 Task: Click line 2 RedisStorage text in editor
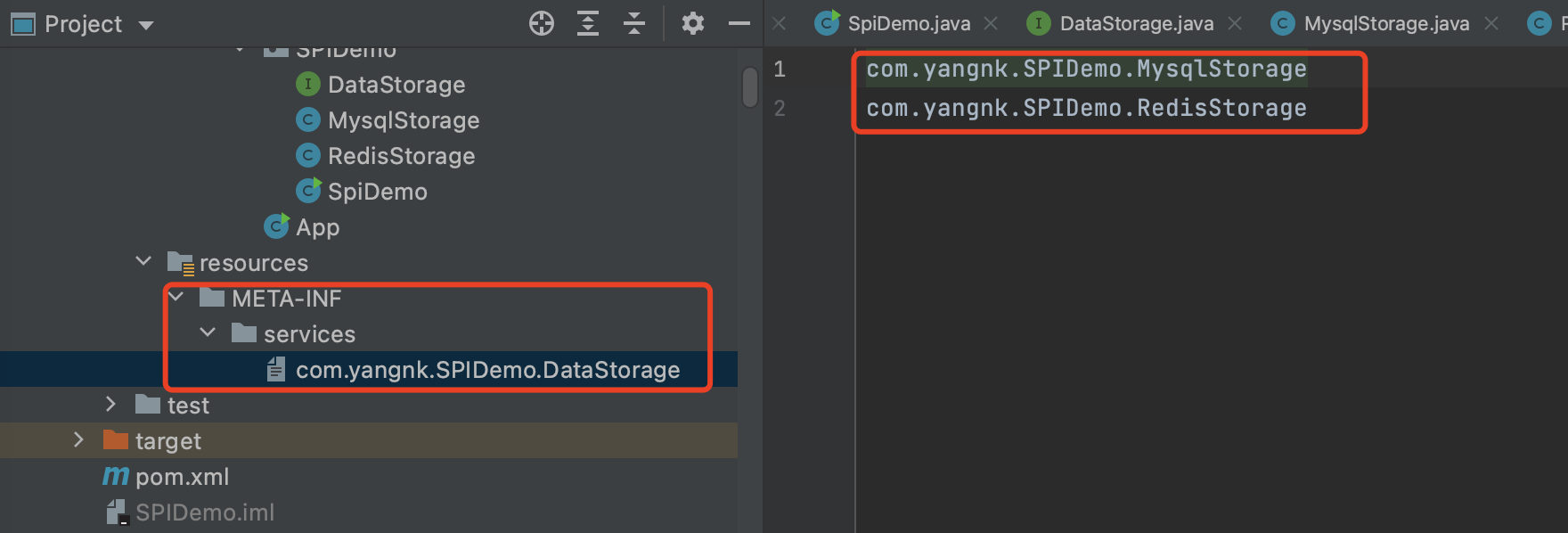pyautogui.click(x=1086, y=109)
